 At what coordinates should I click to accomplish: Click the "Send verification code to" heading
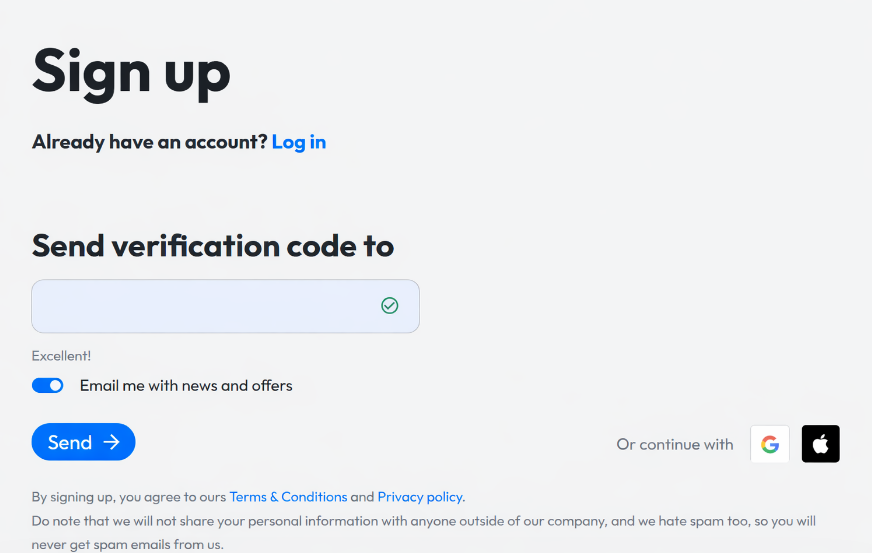(213, 246)
